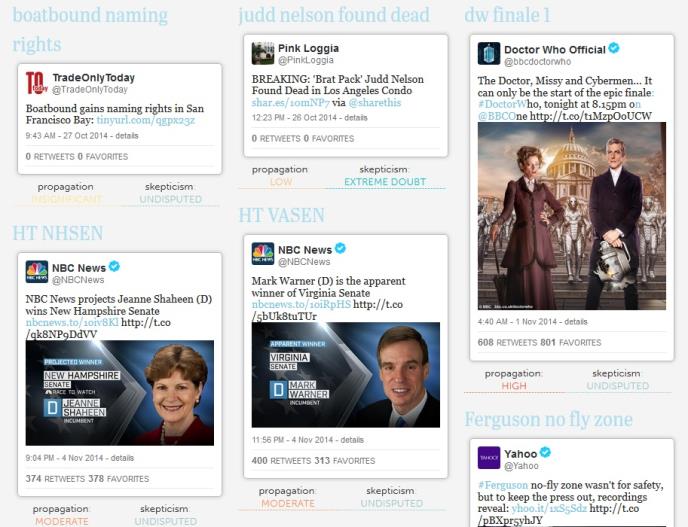This screenshot has width=688, height=527.
Task: Click NBC News avatar in New Hampshire tweet
Action: tap(36, 272)
